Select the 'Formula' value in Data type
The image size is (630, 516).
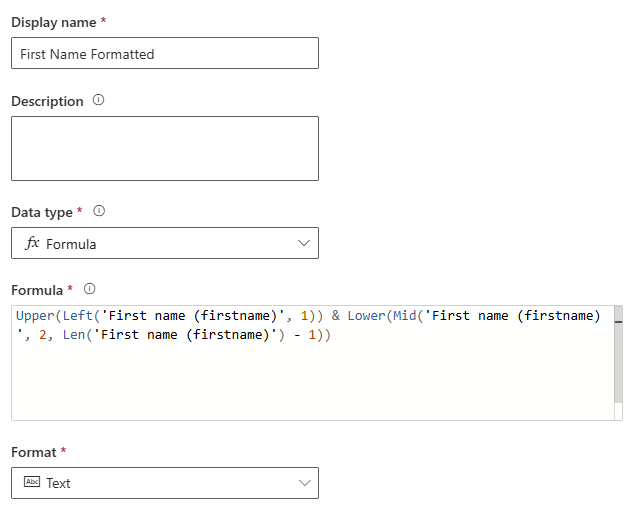71,244
